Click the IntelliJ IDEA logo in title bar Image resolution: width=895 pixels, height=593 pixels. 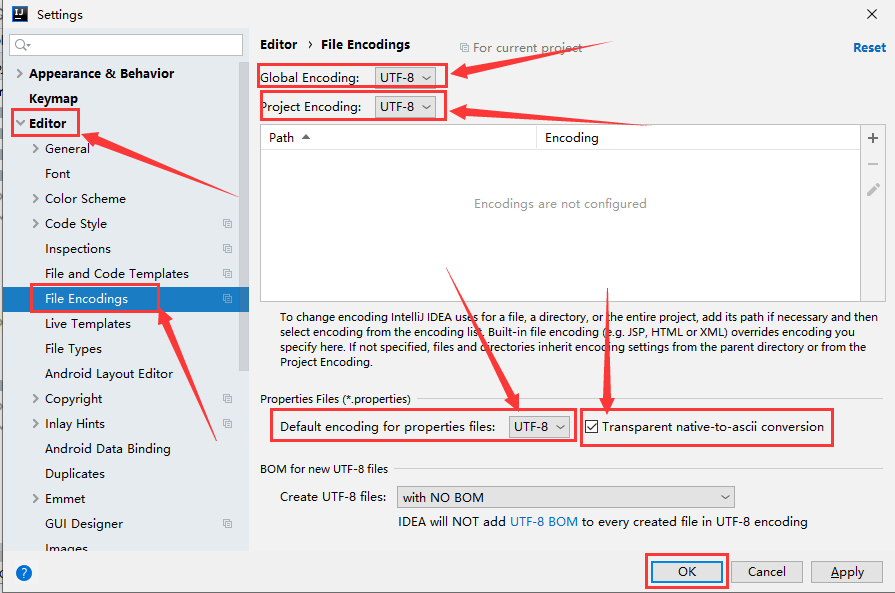(19, 14)
